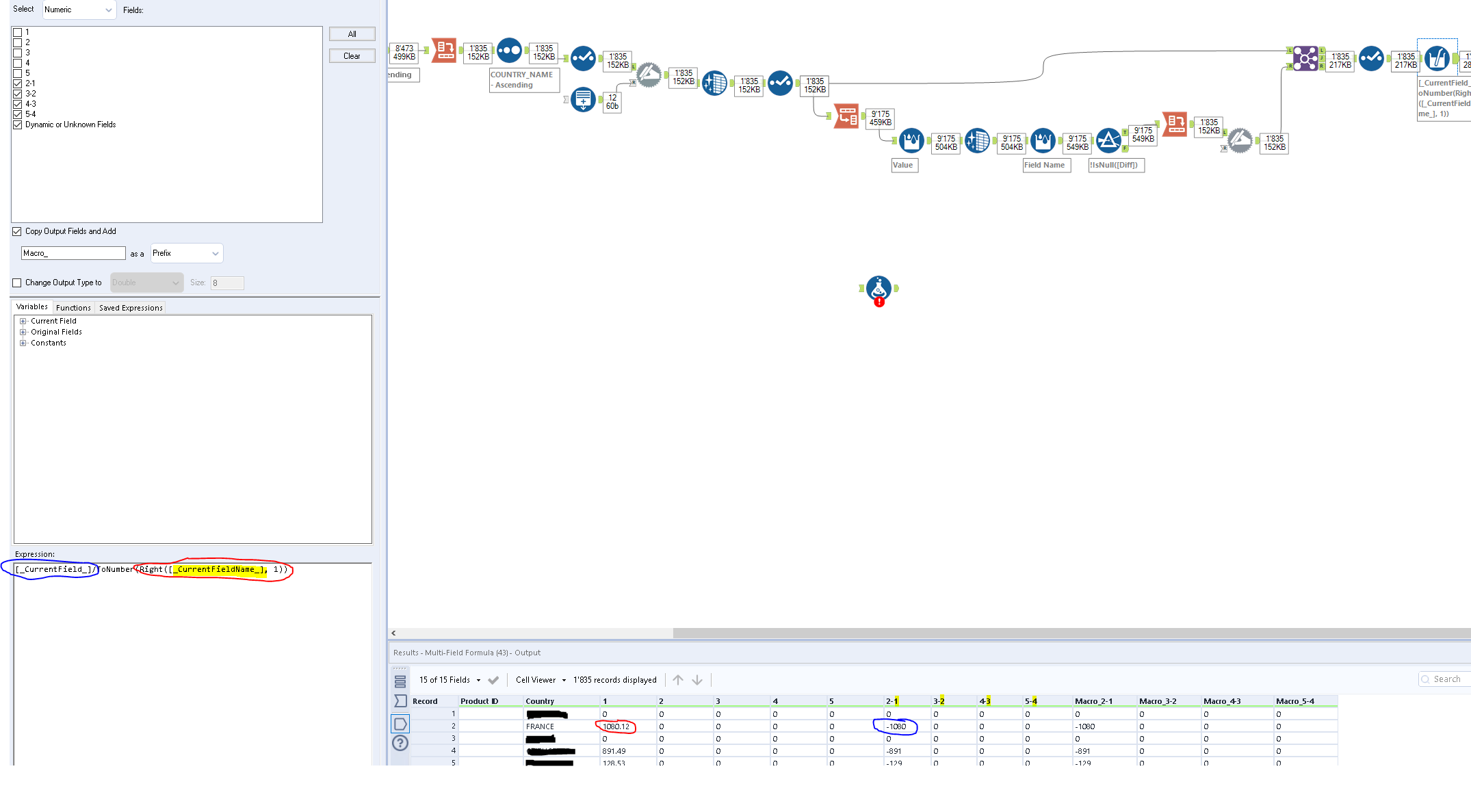Switch to the Functions tab
This screenshot has width=1471, height=812.
[73, 308]
